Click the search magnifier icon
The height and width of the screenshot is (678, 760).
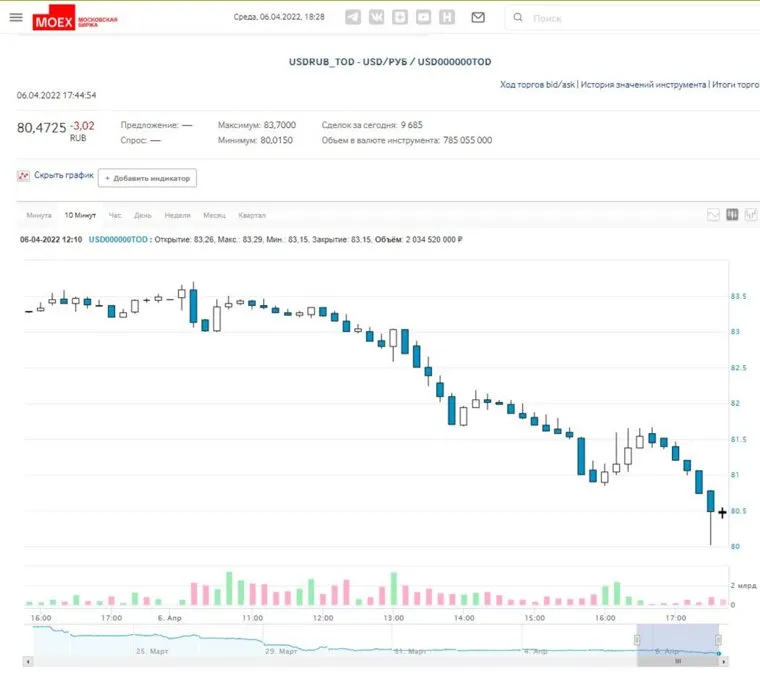click(x=518, y=18)
